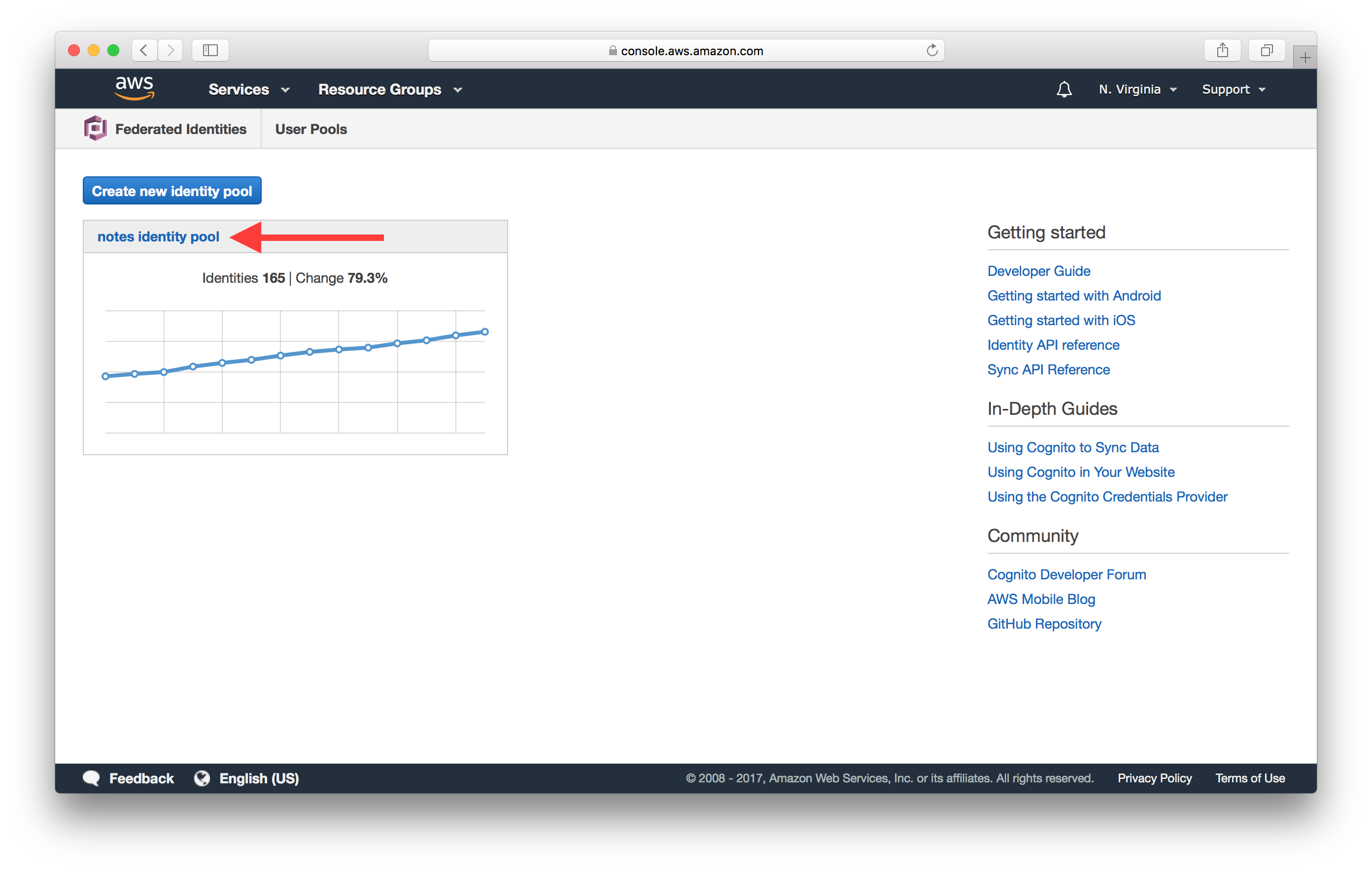Open Getting started with Android guide
This screenshot has height=872, width=1372.
tap(1073, 295)
